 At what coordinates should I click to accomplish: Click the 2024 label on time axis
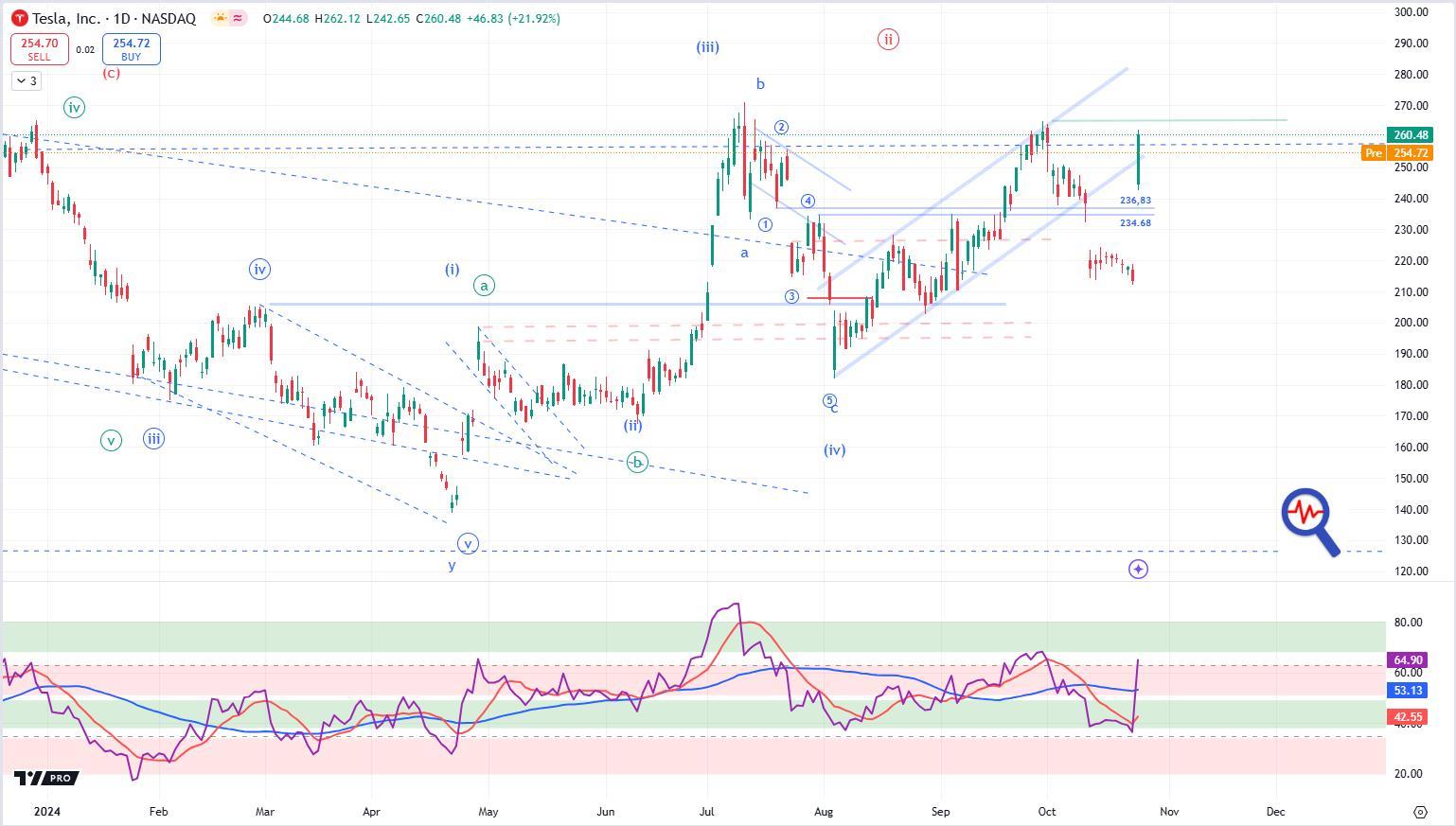click(47, 811)
